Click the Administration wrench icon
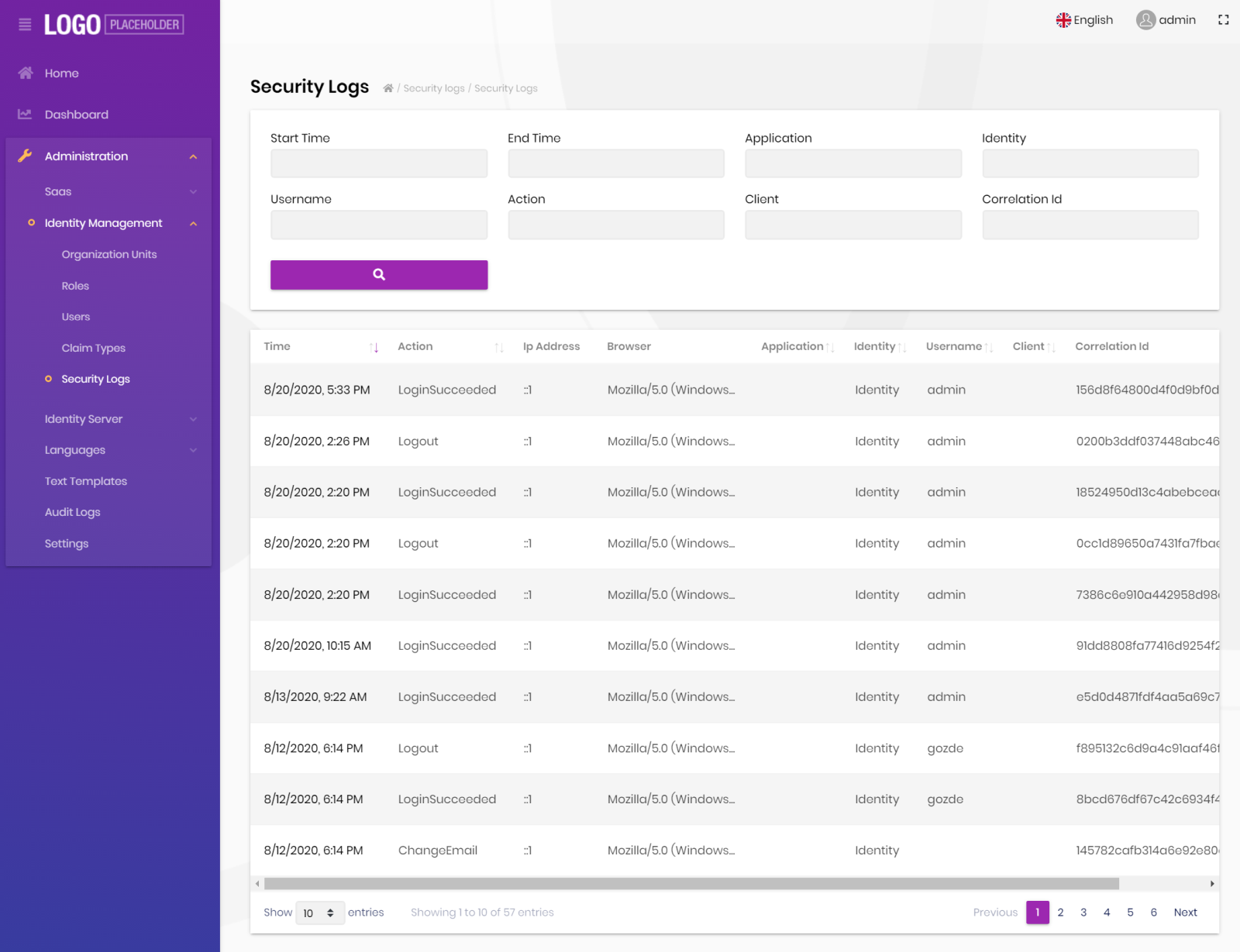 (26, 156)
